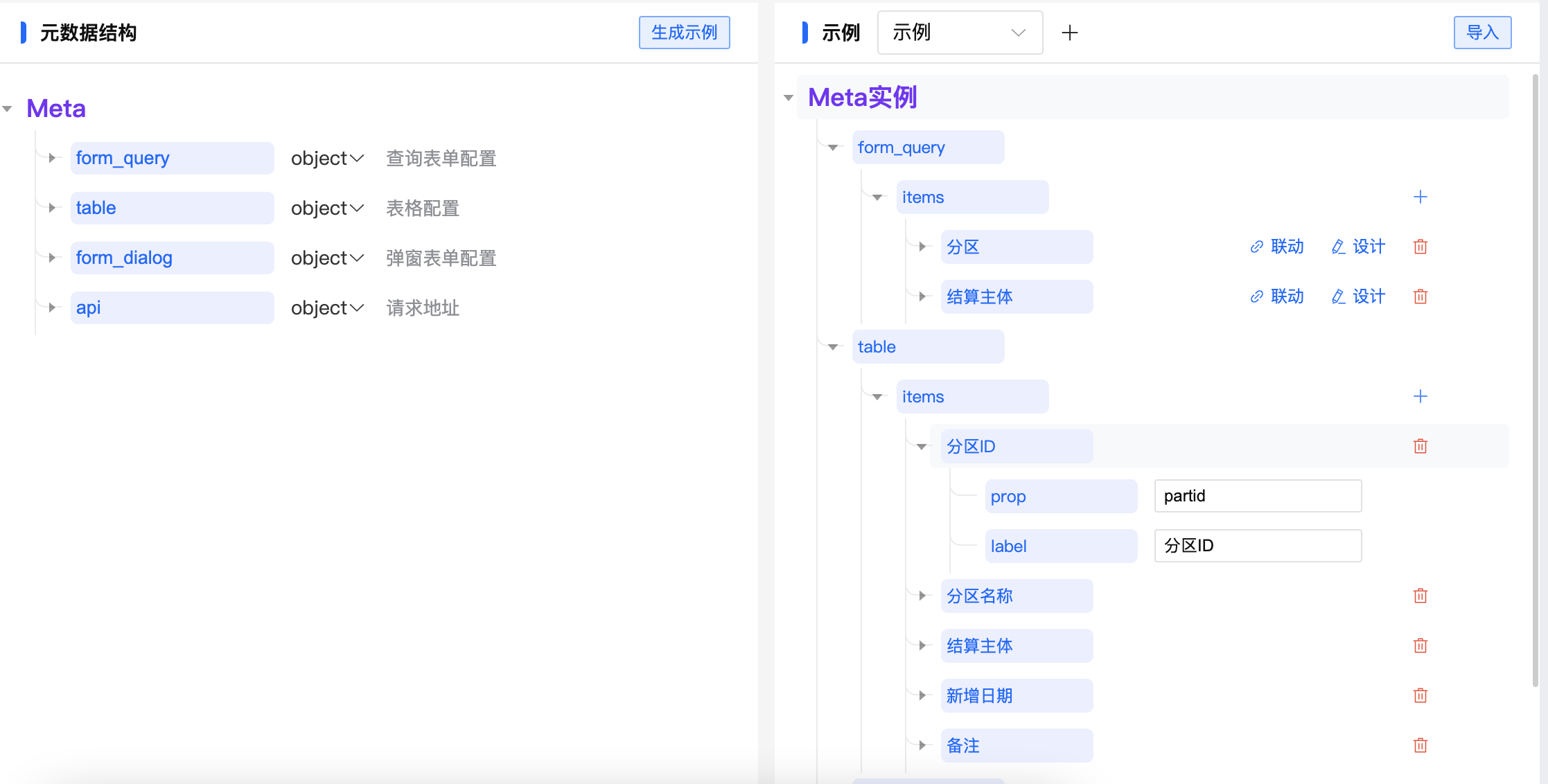Viewport: 1548px width, 784px height.
Task: Collapse the table node in Meta实例
Action: tap(833, 347)
